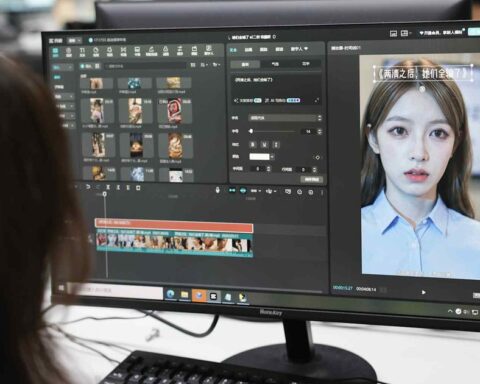Screen dimensions: 480x384
Task: Toggle Underline text style button
Action: (264, 145)
